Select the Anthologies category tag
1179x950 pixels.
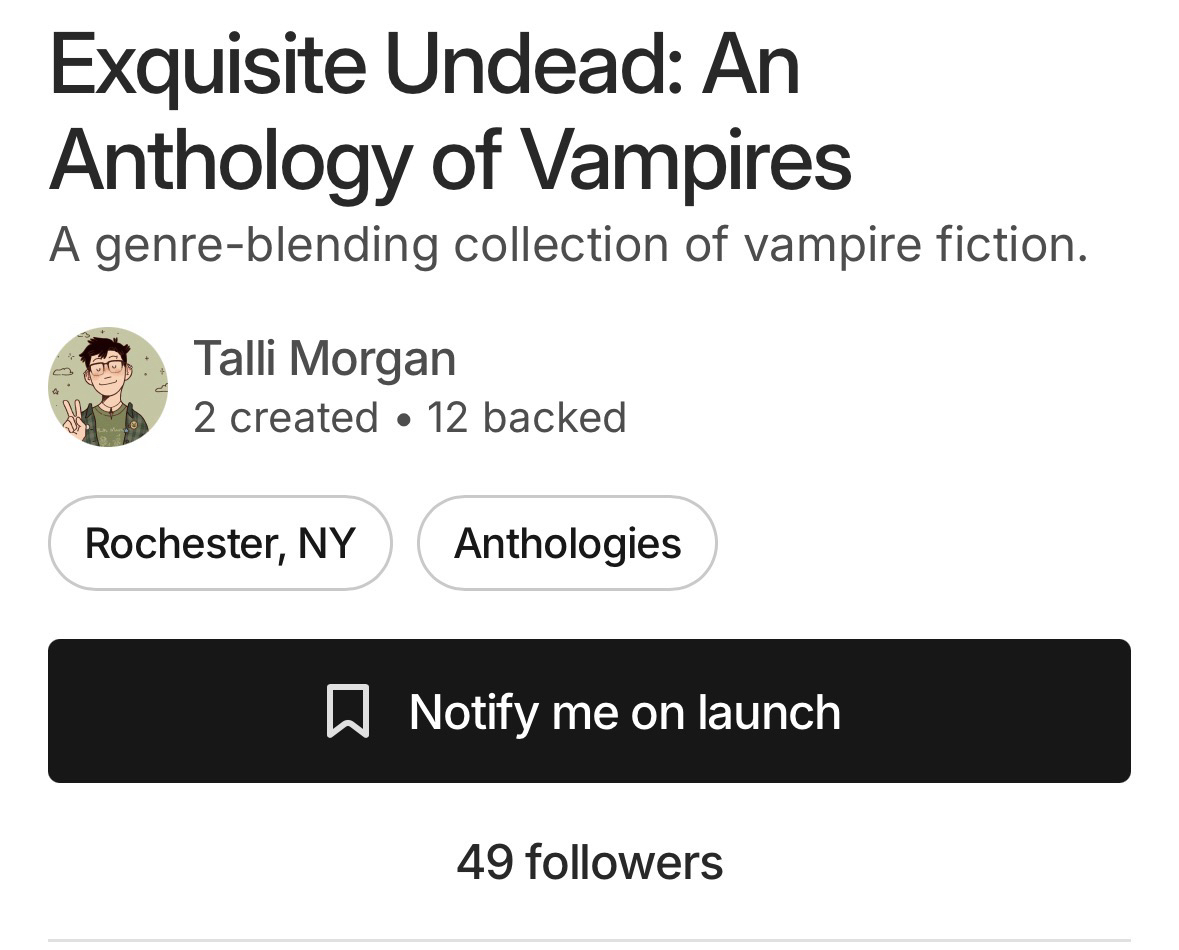coord(567,543)
